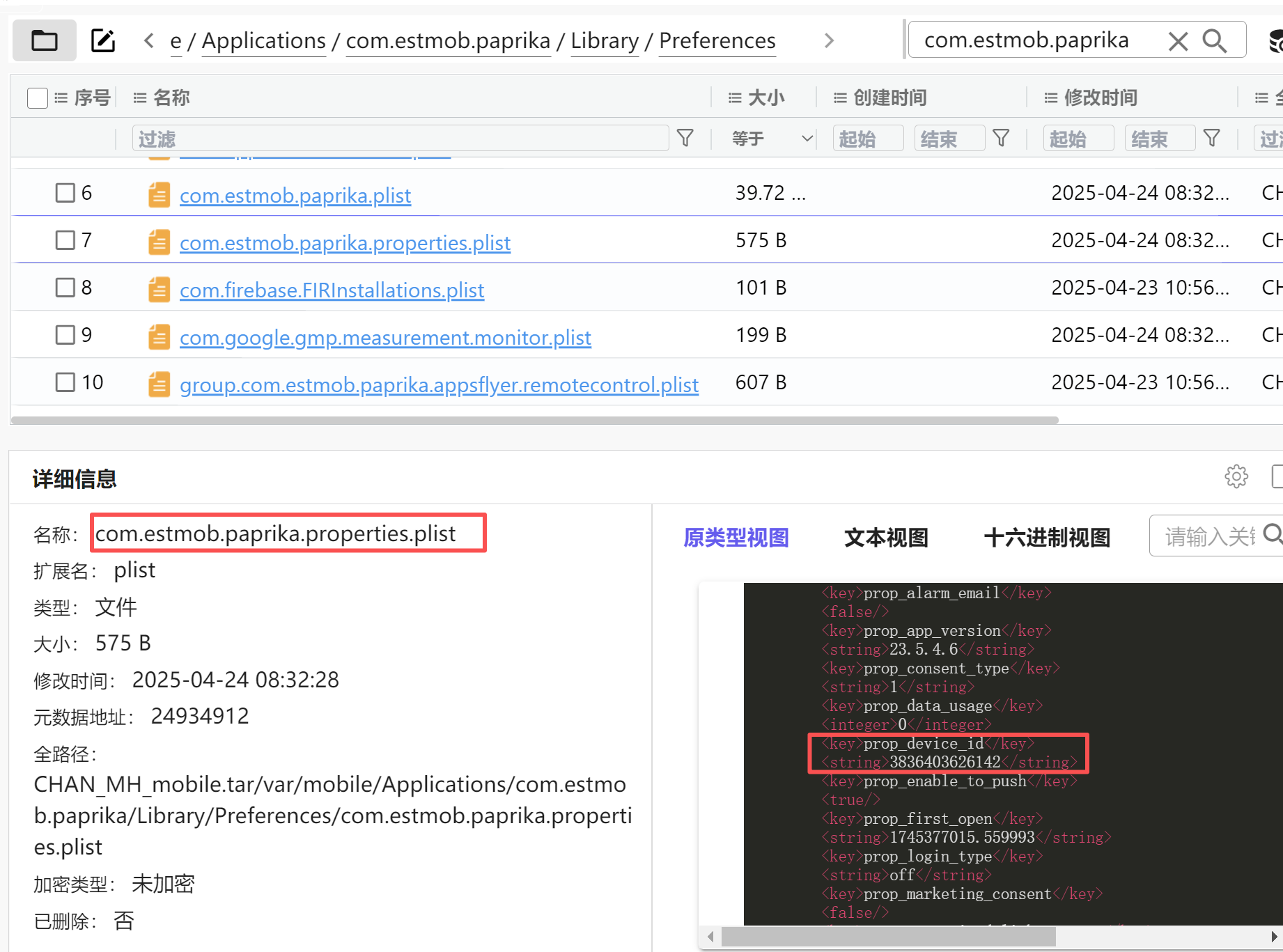Switch to the hexadecimal view tab

[x=1046, y=538]
